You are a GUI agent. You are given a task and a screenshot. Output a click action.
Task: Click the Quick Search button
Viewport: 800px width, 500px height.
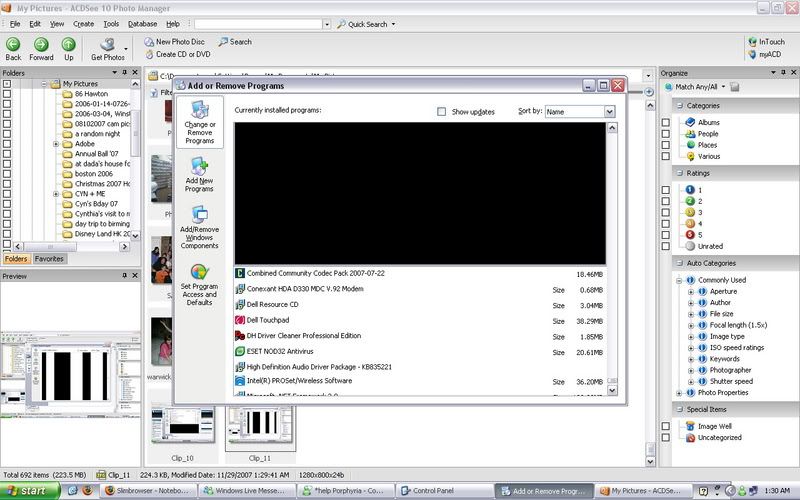(x=362, y=24)
